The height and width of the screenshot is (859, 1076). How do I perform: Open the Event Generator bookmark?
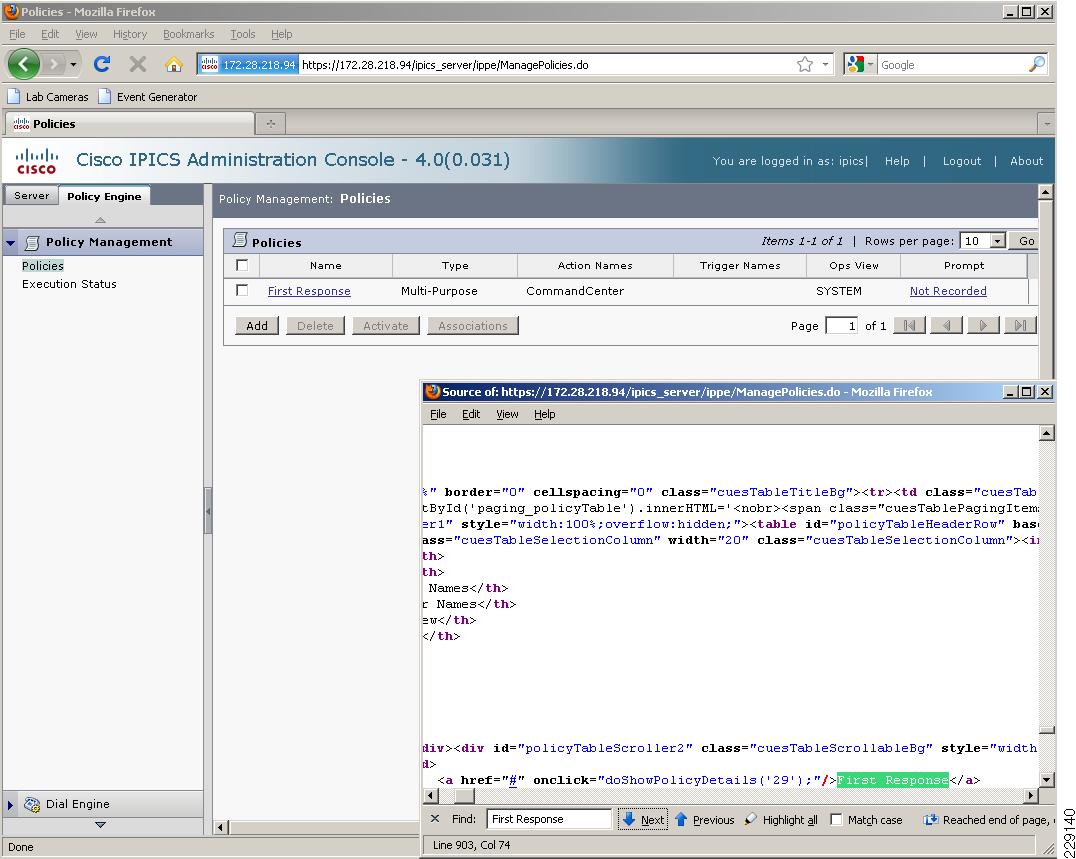(148, 97)
